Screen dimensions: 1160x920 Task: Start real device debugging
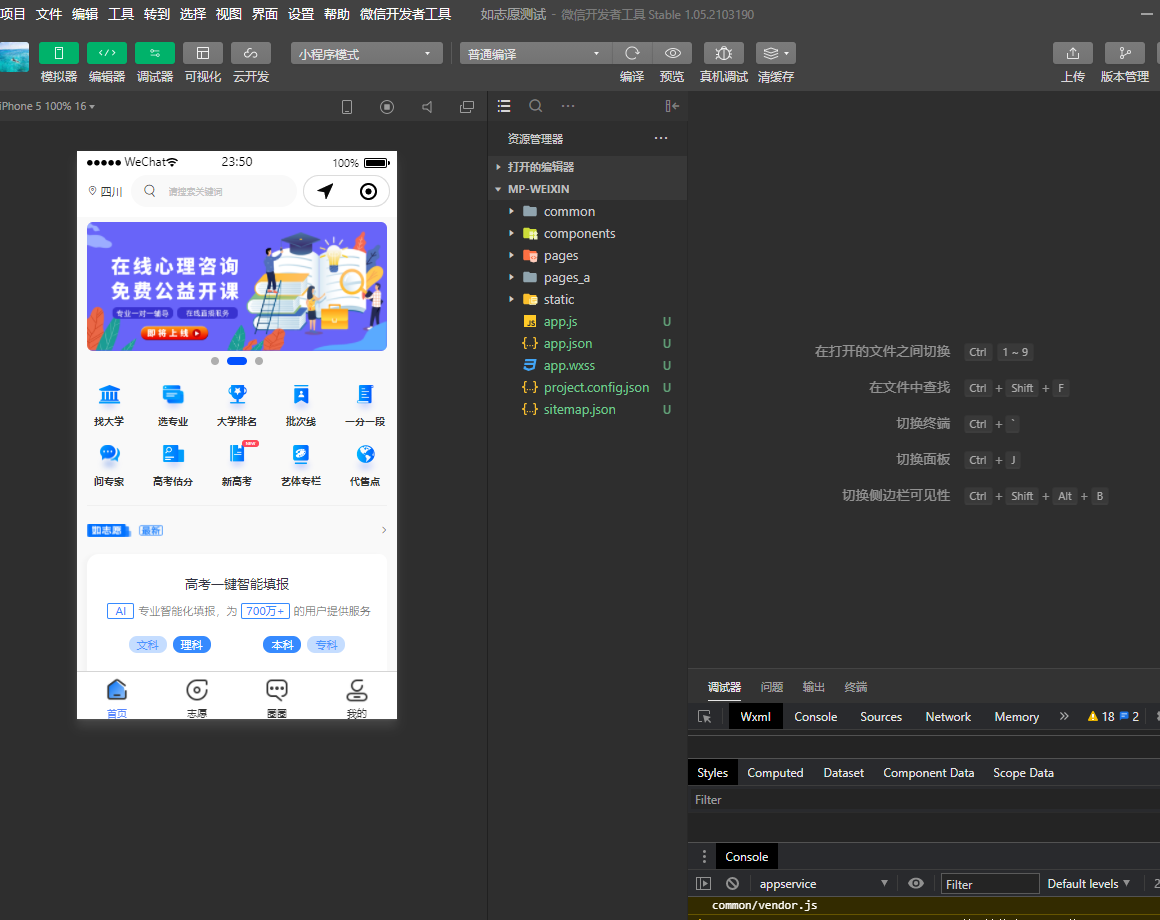click(x=724, y=53)
